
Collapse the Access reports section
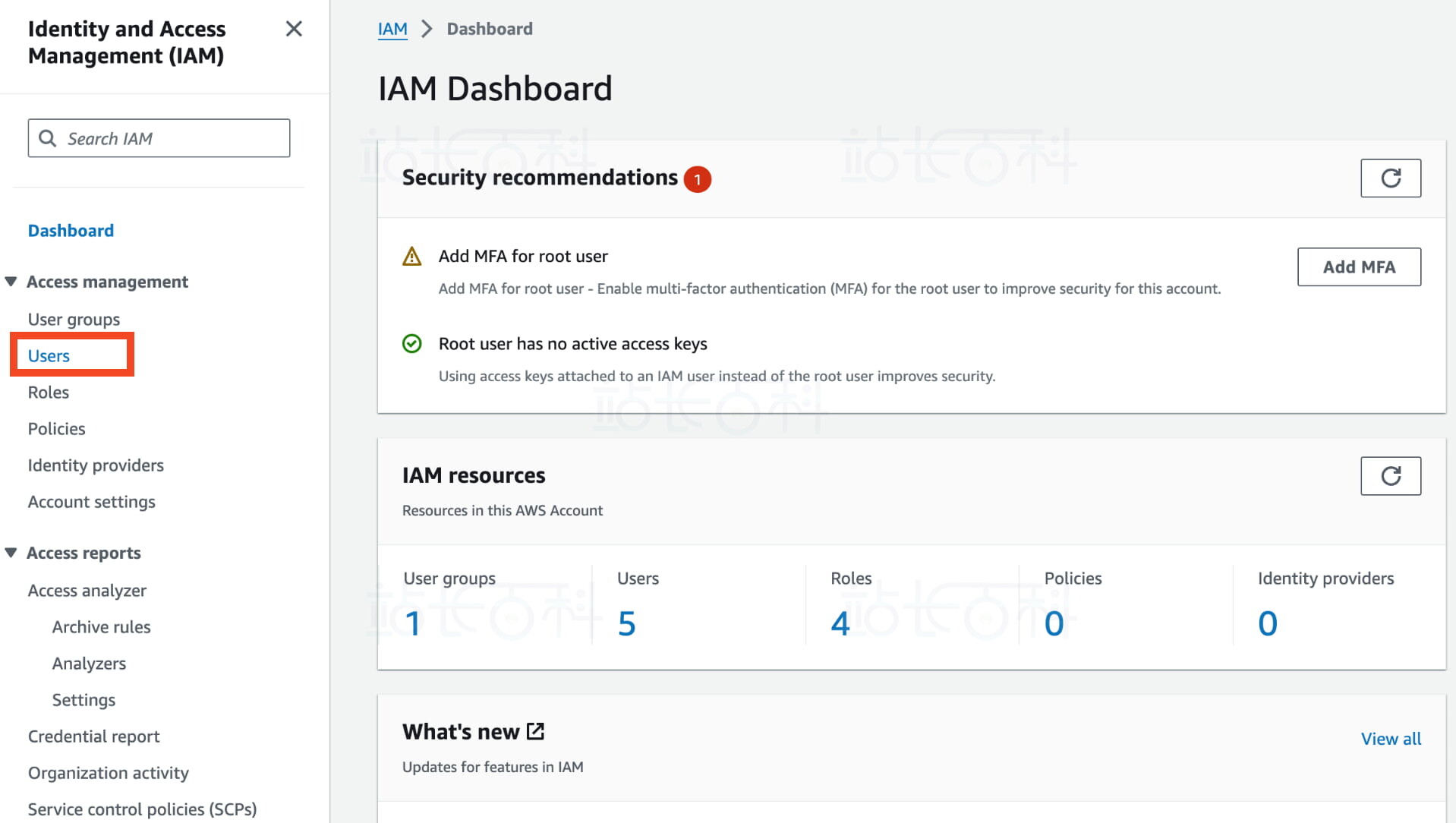[x=11, y=553]
